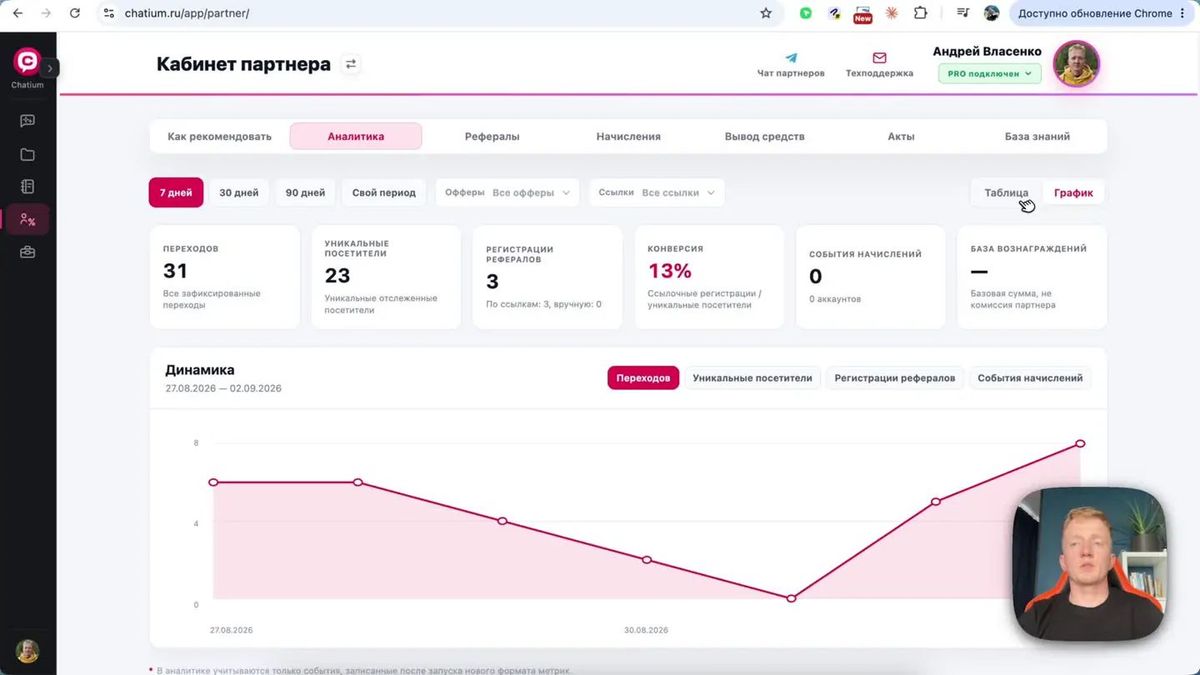The width and height of the screenshot is (1200, 675).
Task: Switch to the Рефералы tab
Action: click(492, 136)
